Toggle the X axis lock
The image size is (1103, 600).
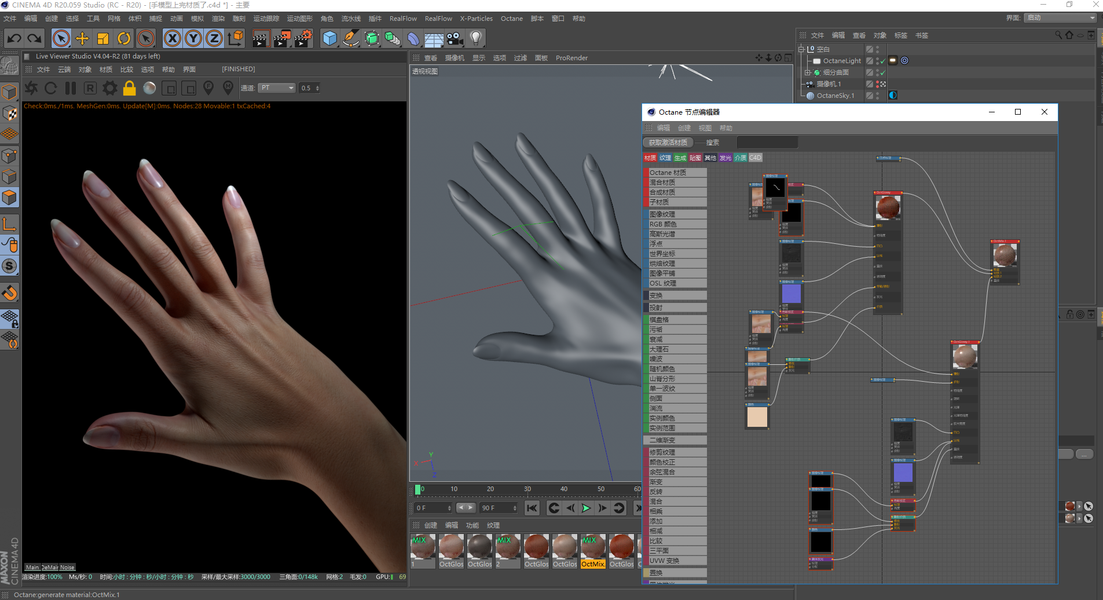pos(172,39)
